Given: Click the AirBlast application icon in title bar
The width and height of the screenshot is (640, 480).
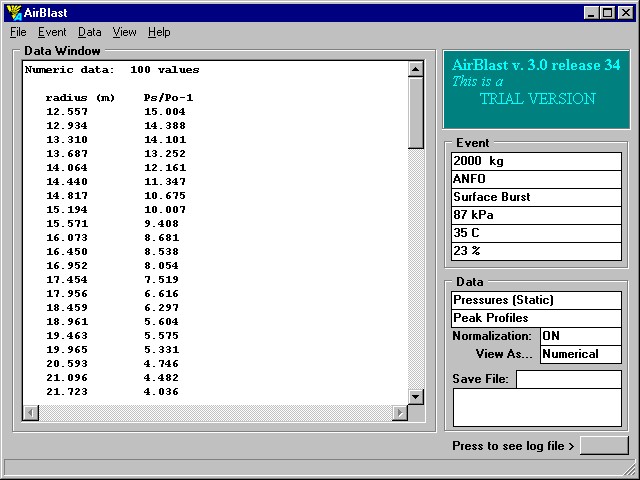Looking at the screenshot, I should pos(14,13).
